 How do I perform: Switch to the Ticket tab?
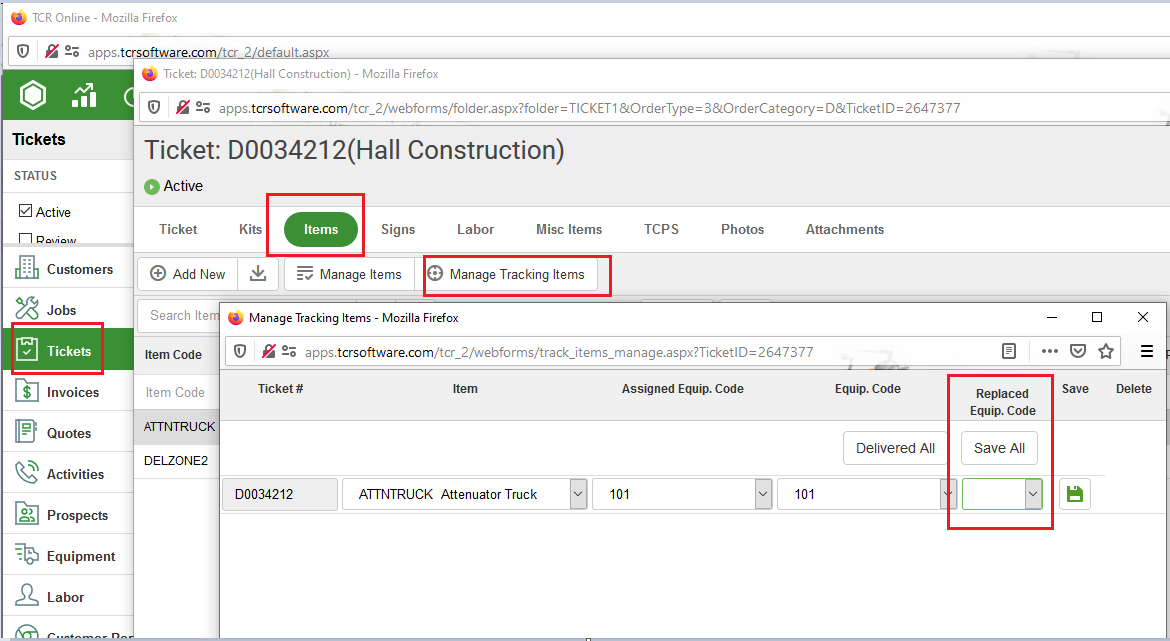178,229
